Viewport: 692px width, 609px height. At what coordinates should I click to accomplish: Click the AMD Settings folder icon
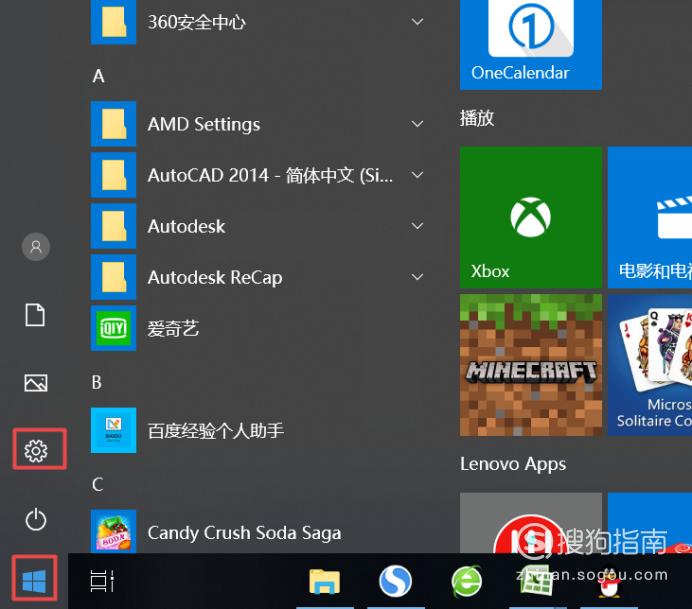(x=113, y=124)
